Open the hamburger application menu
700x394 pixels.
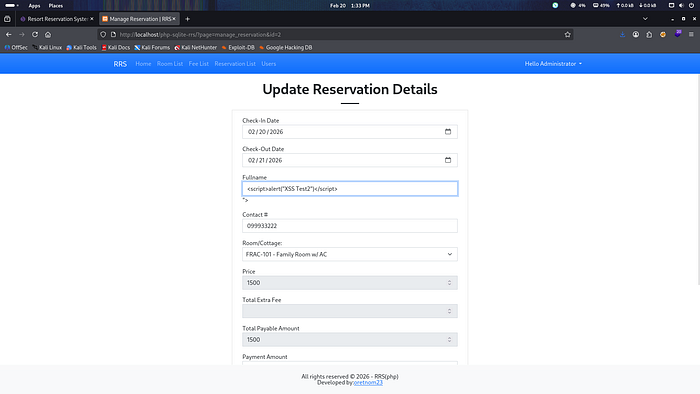click(x=691, y=34)
